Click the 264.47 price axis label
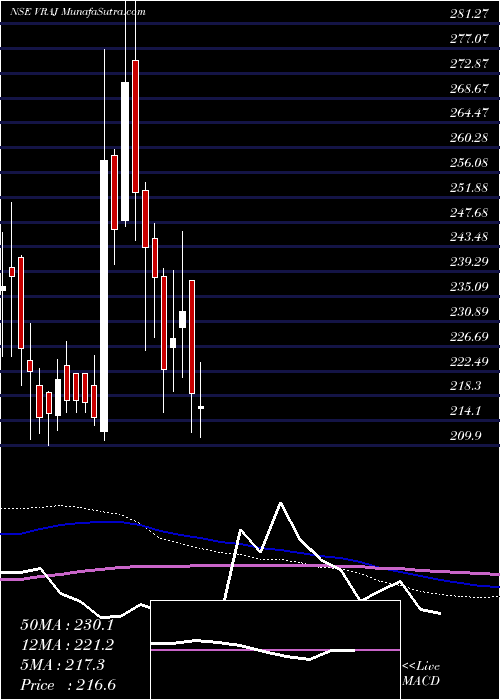 [x=468, y=113]
